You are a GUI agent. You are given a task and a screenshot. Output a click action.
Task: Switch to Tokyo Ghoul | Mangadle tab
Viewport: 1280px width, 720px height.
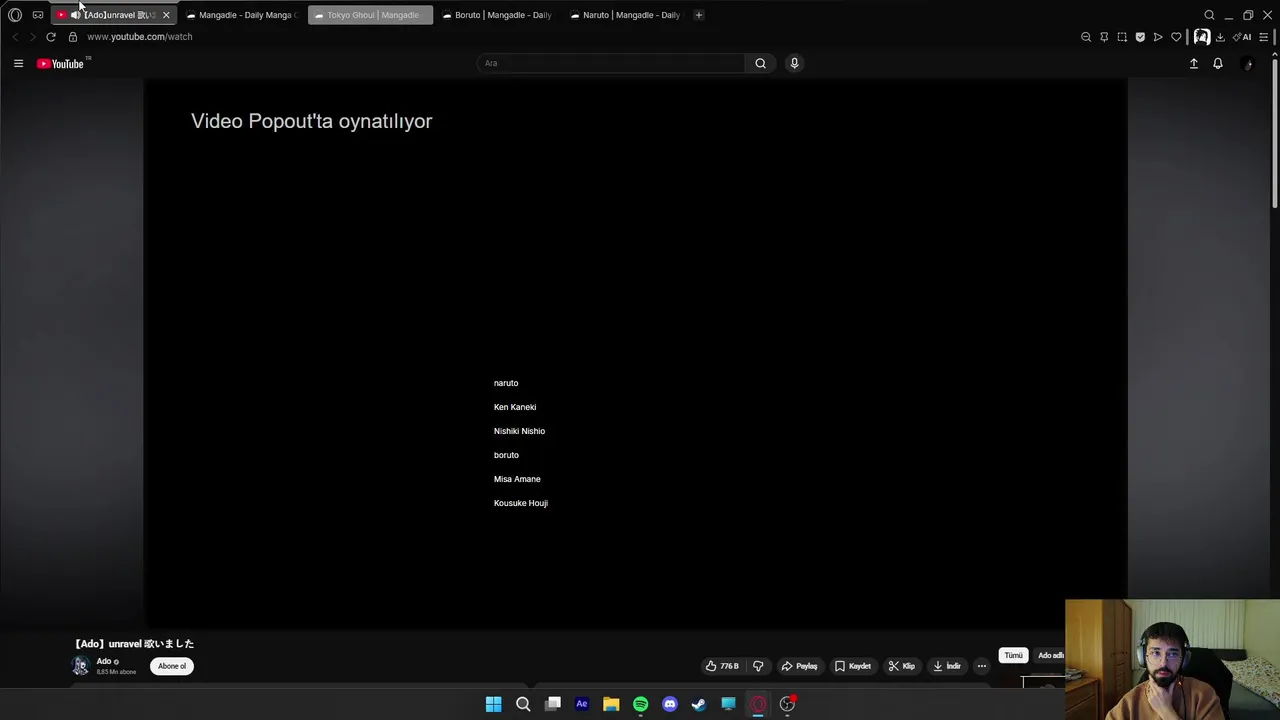click(x=370, y=15)
